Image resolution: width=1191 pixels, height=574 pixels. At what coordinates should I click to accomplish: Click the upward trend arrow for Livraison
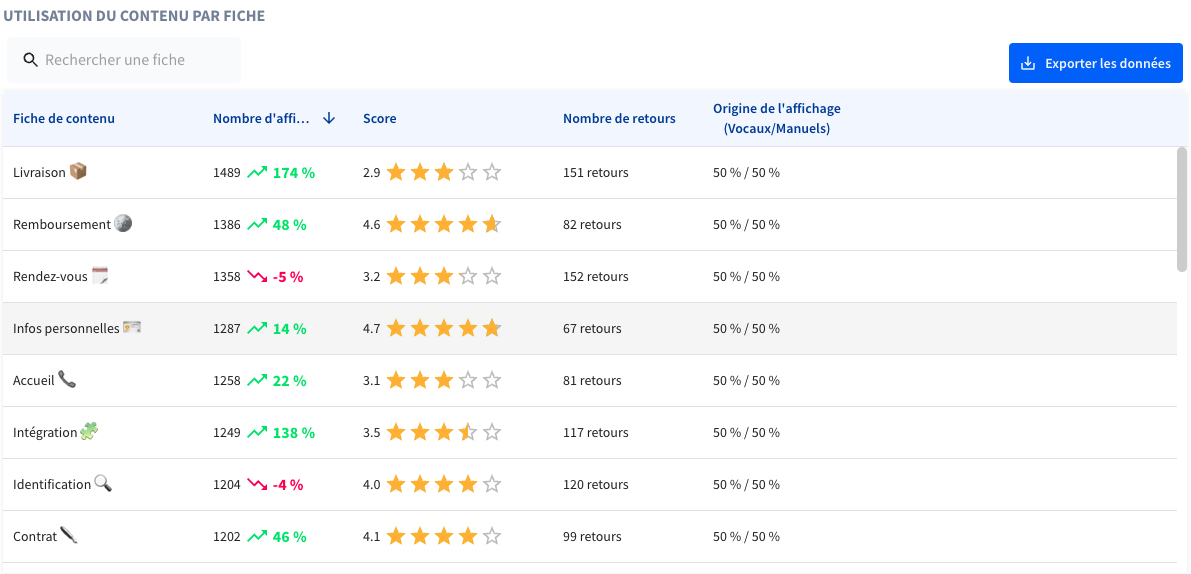click(x=257, y=172)
